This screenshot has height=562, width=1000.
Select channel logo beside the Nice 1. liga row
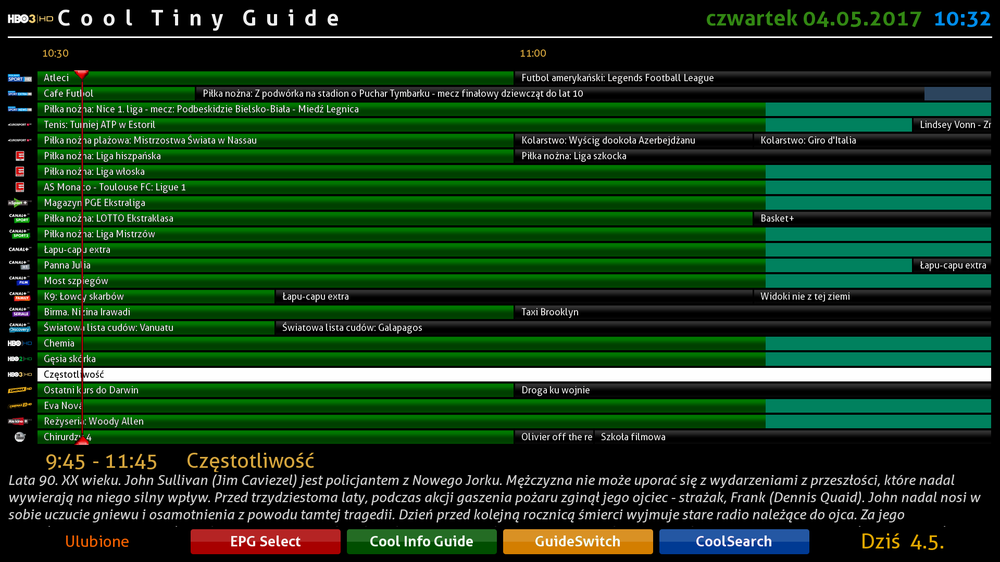pyautogui.click(x=20, y=109)
